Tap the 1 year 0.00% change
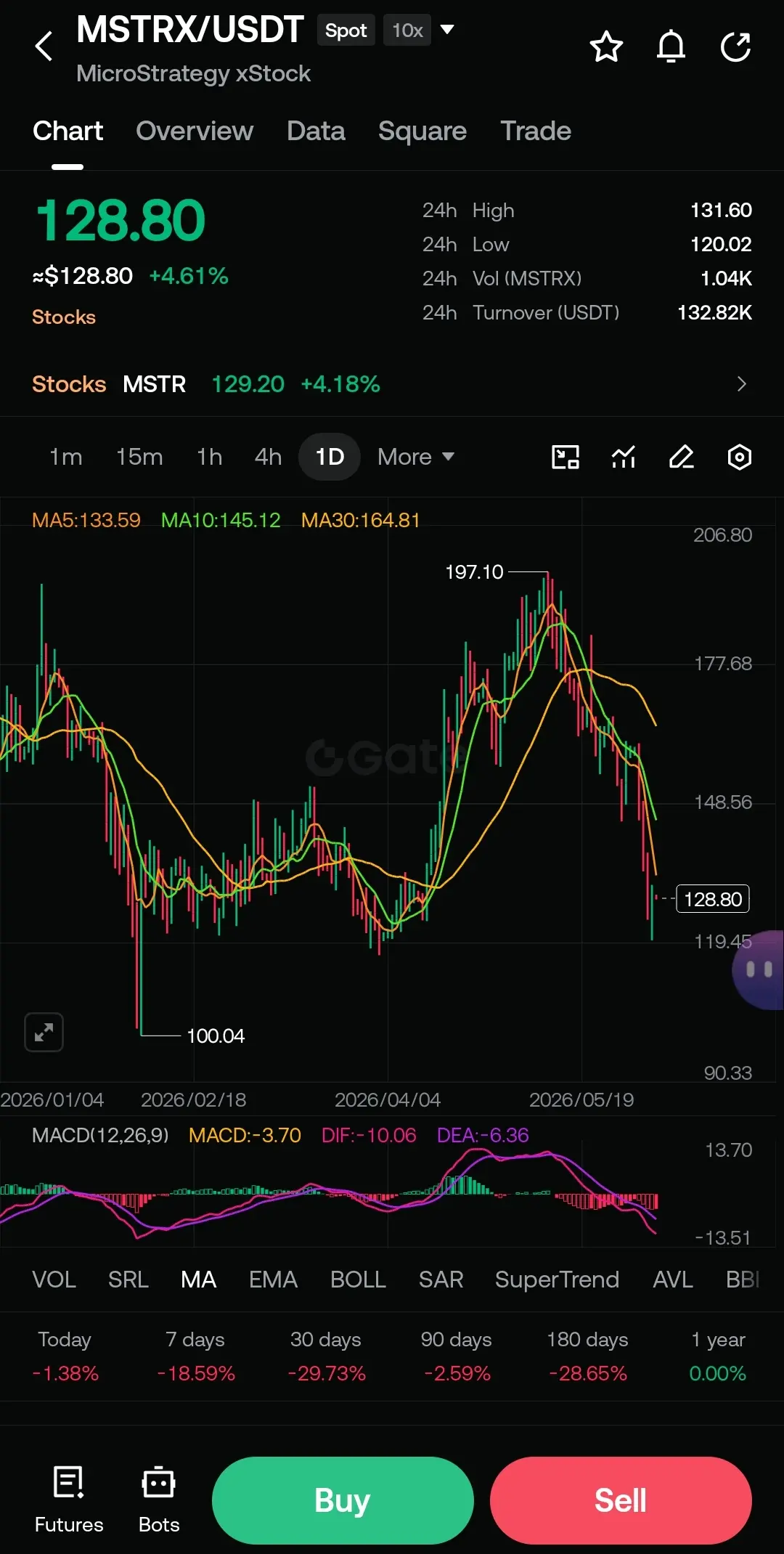This screenshot has height=1554, width=784. [718, 1356]
